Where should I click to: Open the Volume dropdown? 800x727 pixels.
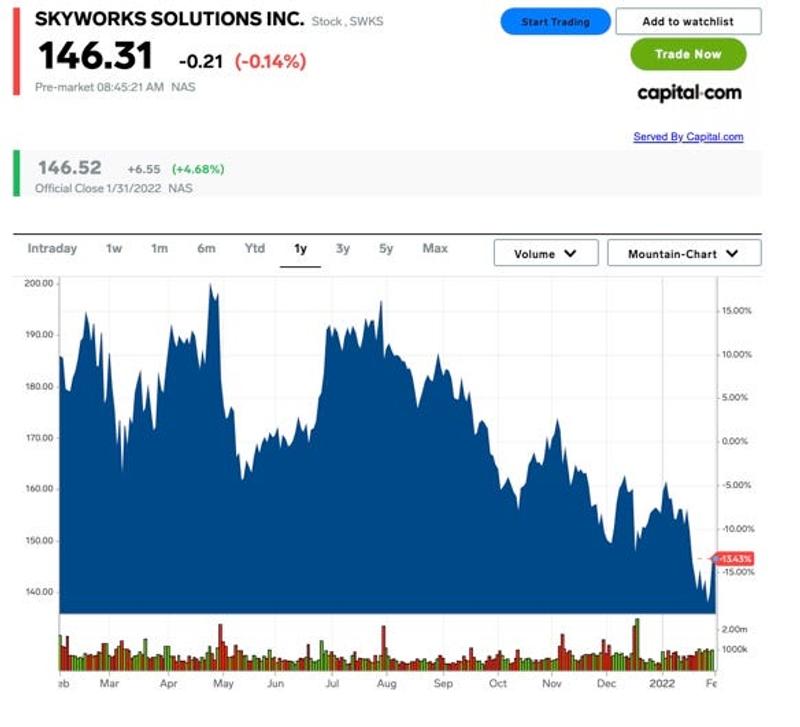pos(546,253)
